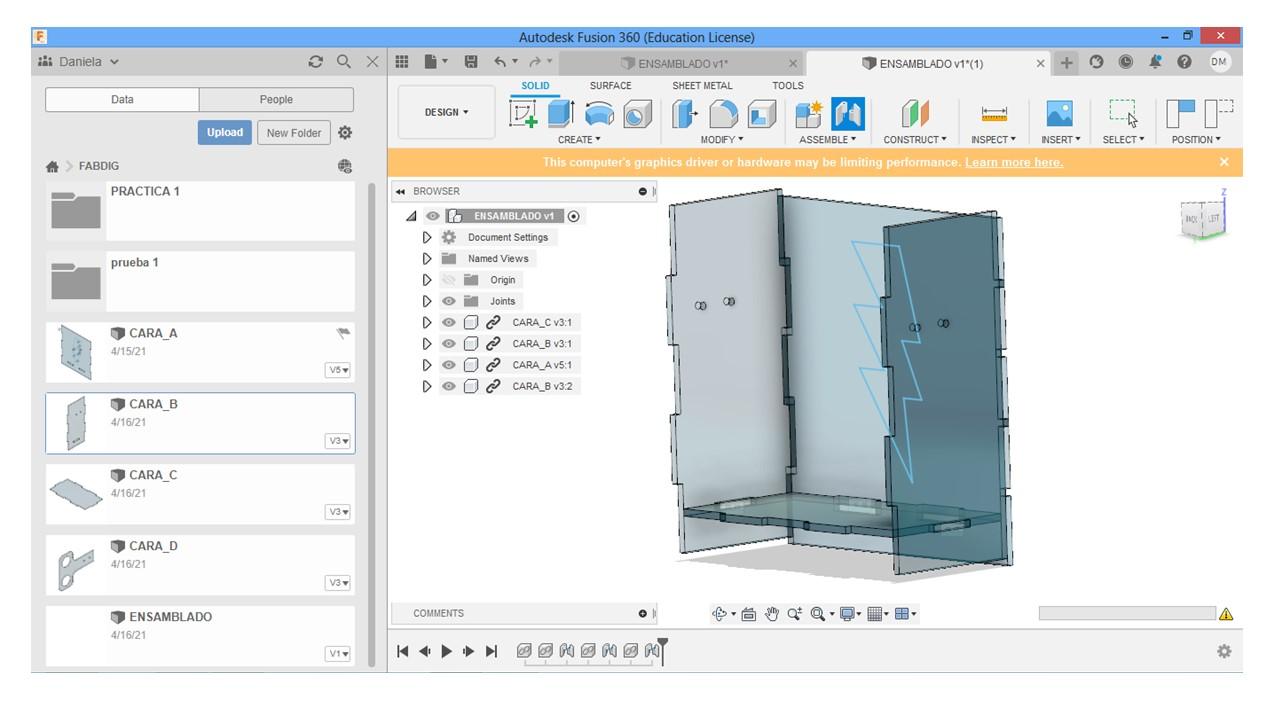Hide the Joints folder via eye icon
This screenshot has height=720, width=1280.
[x=449, y=301]
